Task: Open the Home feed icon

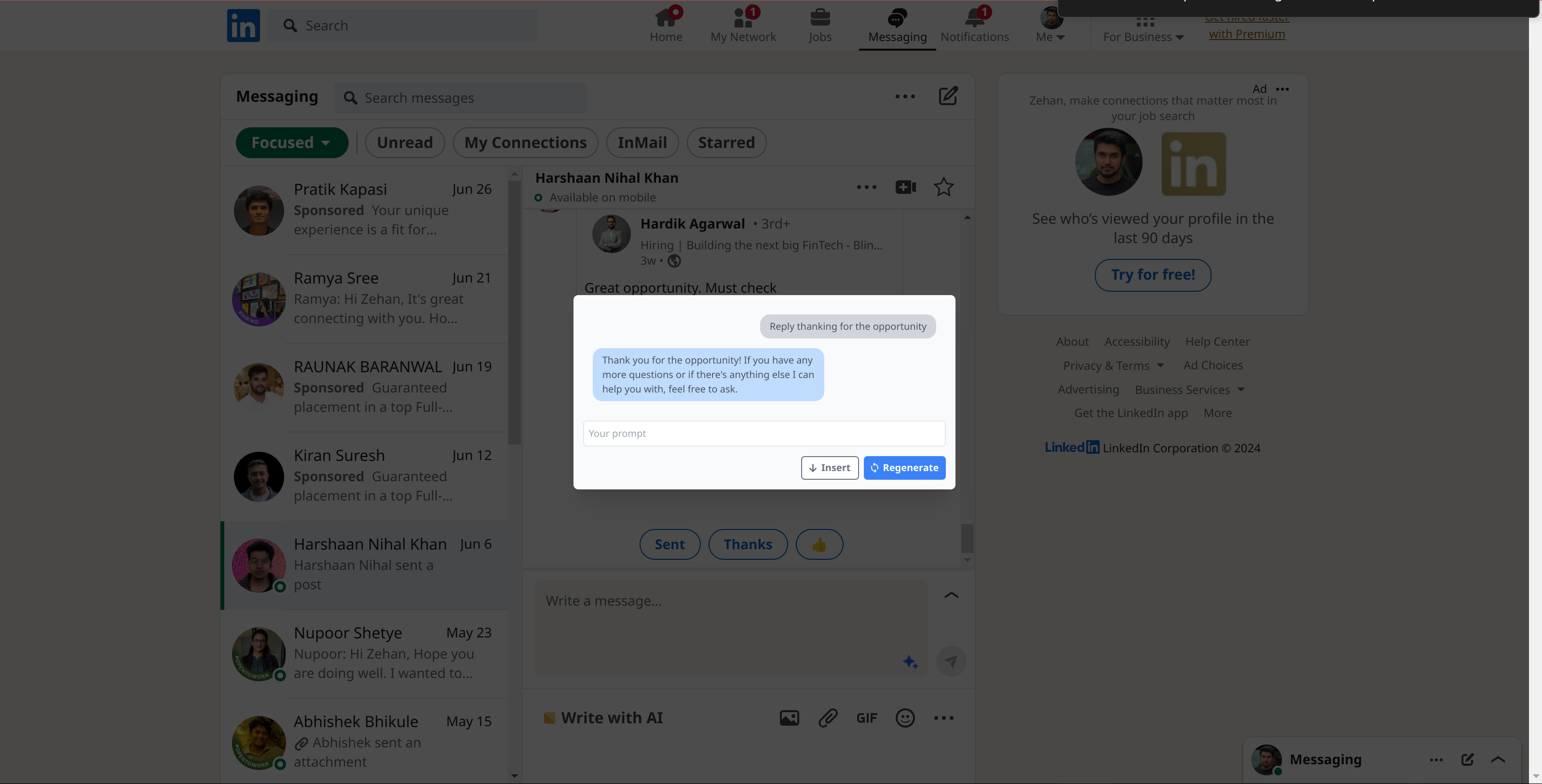Action: point(666,25)
